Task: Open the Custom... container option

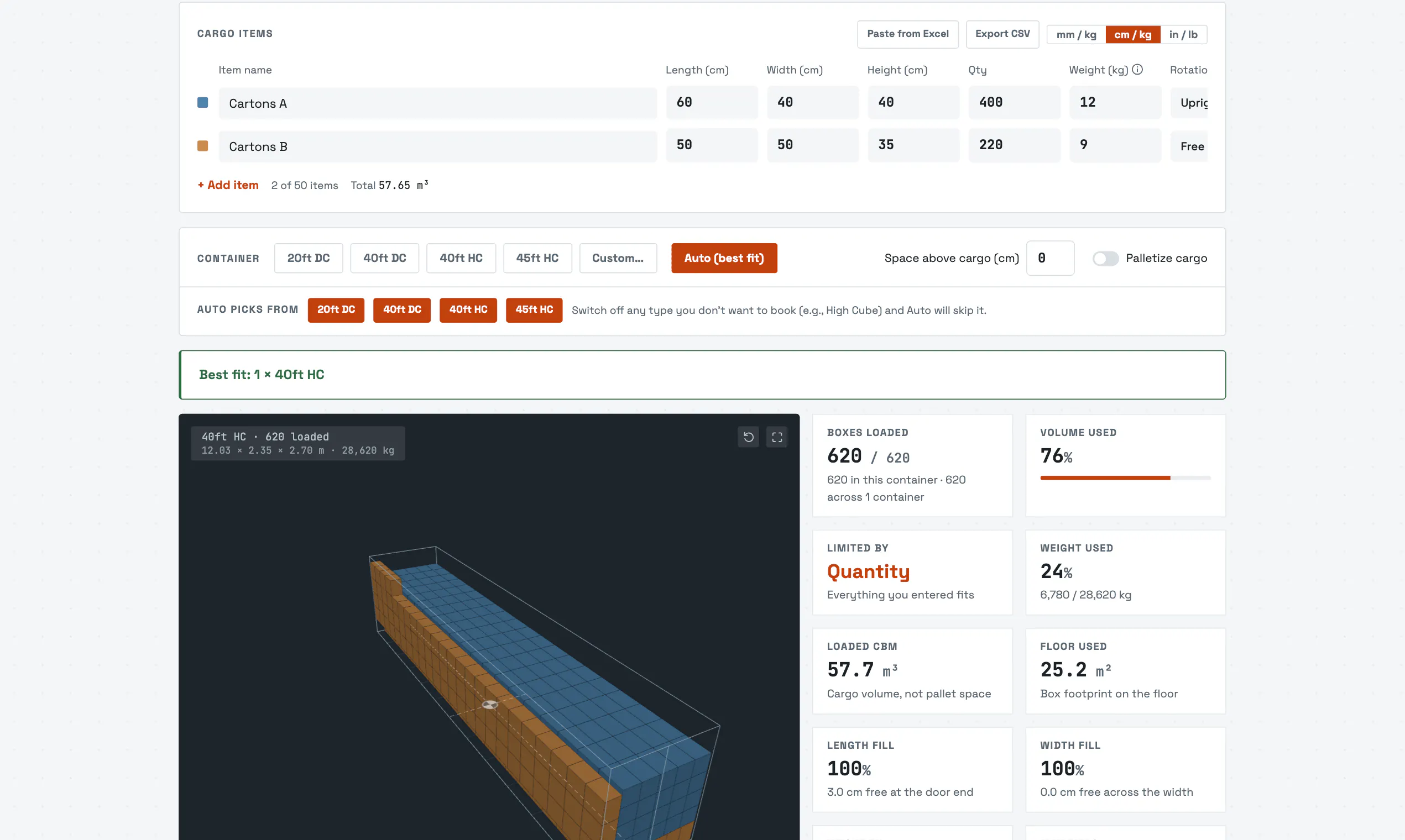Action: pyautogui.click(x=618, y=258)
